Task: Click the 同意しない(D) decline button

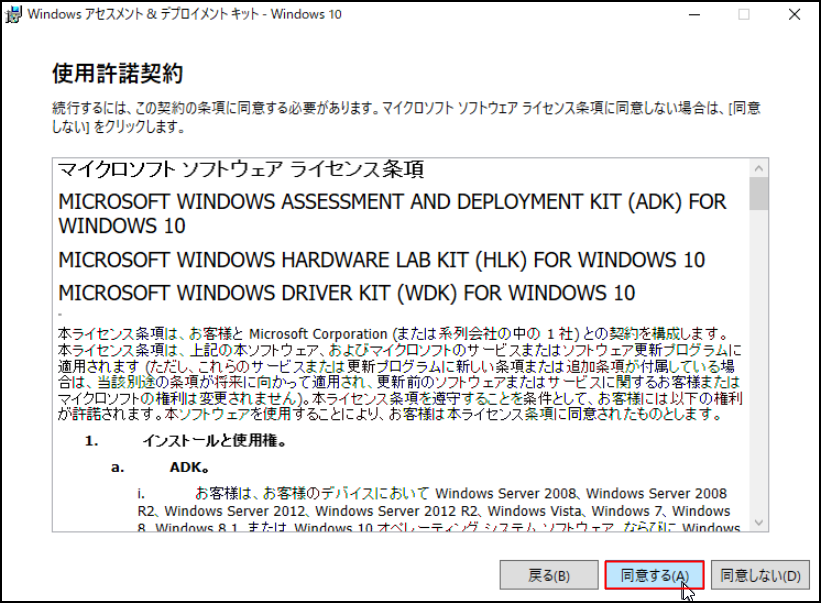Action: coord(760,575)
